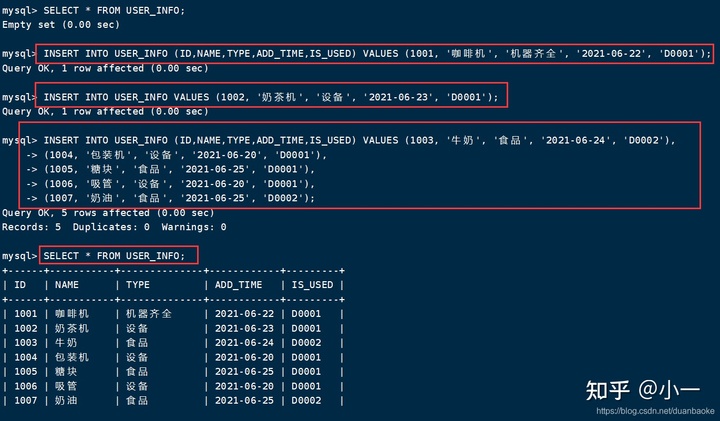Image resolution: width=720 pixels, height=421 pixels.
Task: Click the INSERT statement with value 1002
Action: pos(270,97)
